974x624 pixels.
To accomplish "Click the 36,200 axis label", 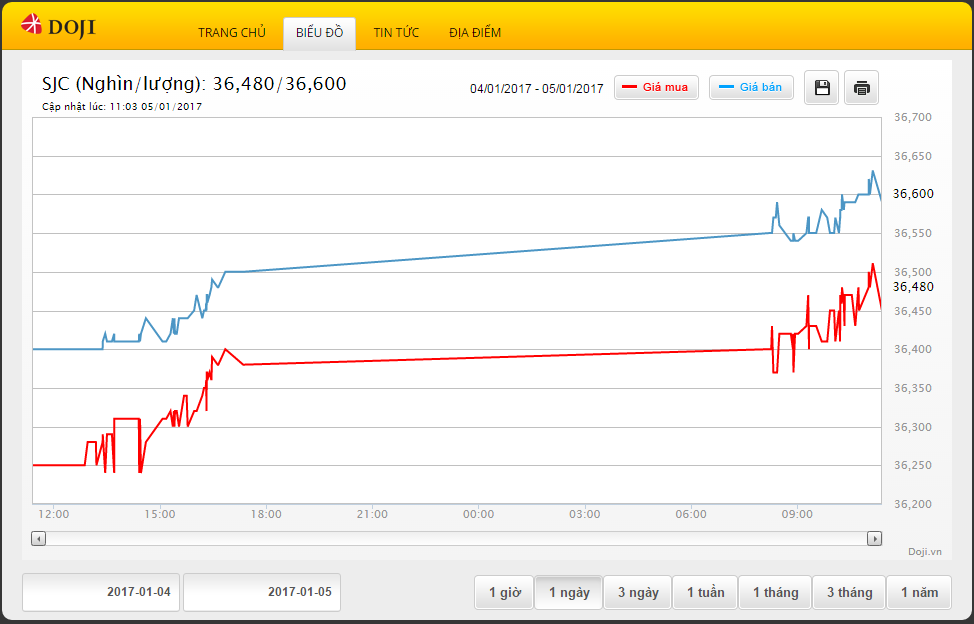I will coord(913,504).
